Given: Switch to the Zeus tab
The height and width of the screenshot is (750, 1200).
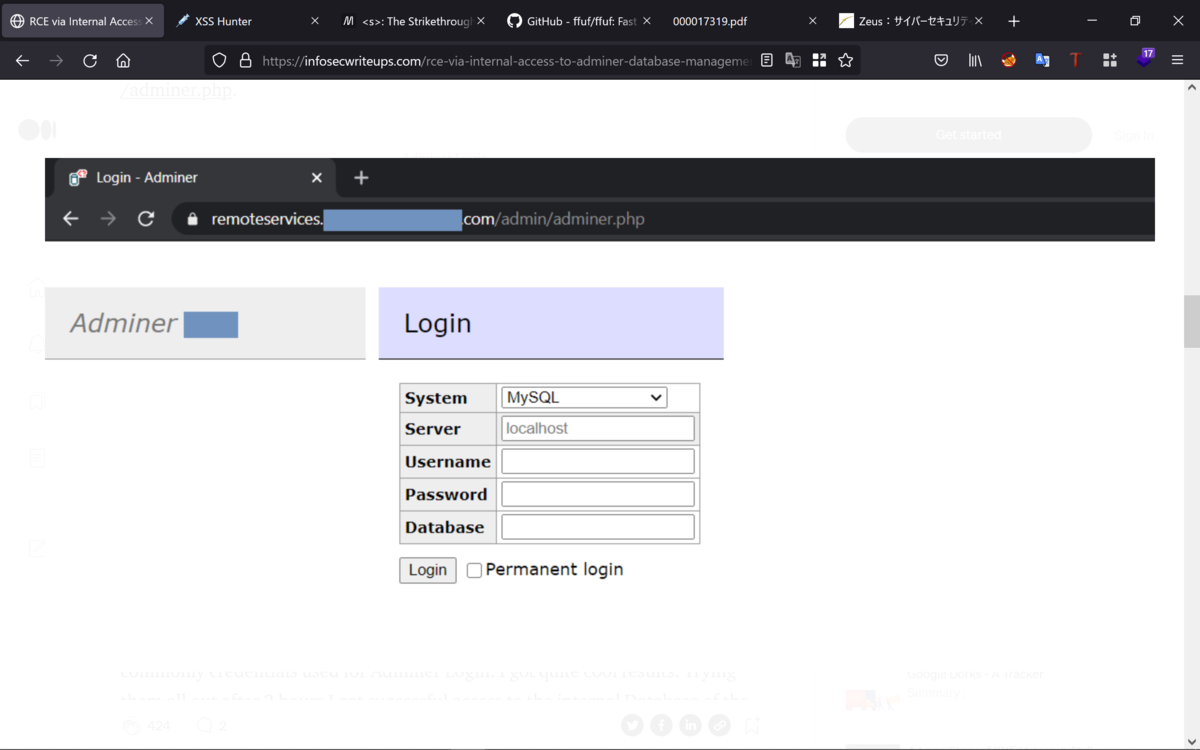Looking at the screenshot, I should pyautogui.click(x=909, y=21).
